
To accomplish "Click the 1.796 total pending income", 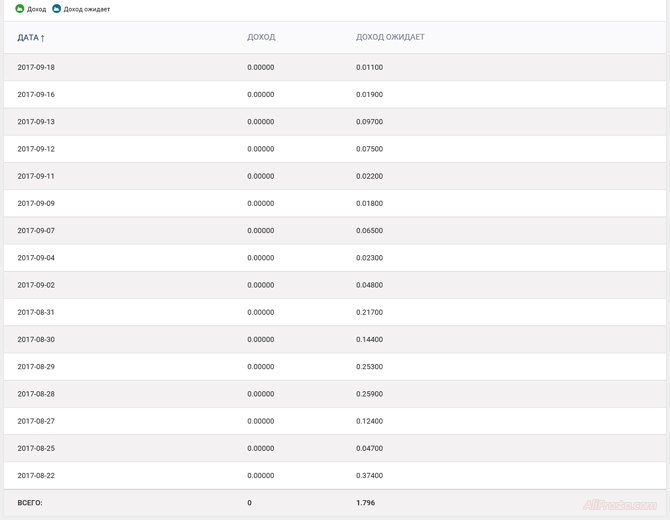I will tap(365, 503).
